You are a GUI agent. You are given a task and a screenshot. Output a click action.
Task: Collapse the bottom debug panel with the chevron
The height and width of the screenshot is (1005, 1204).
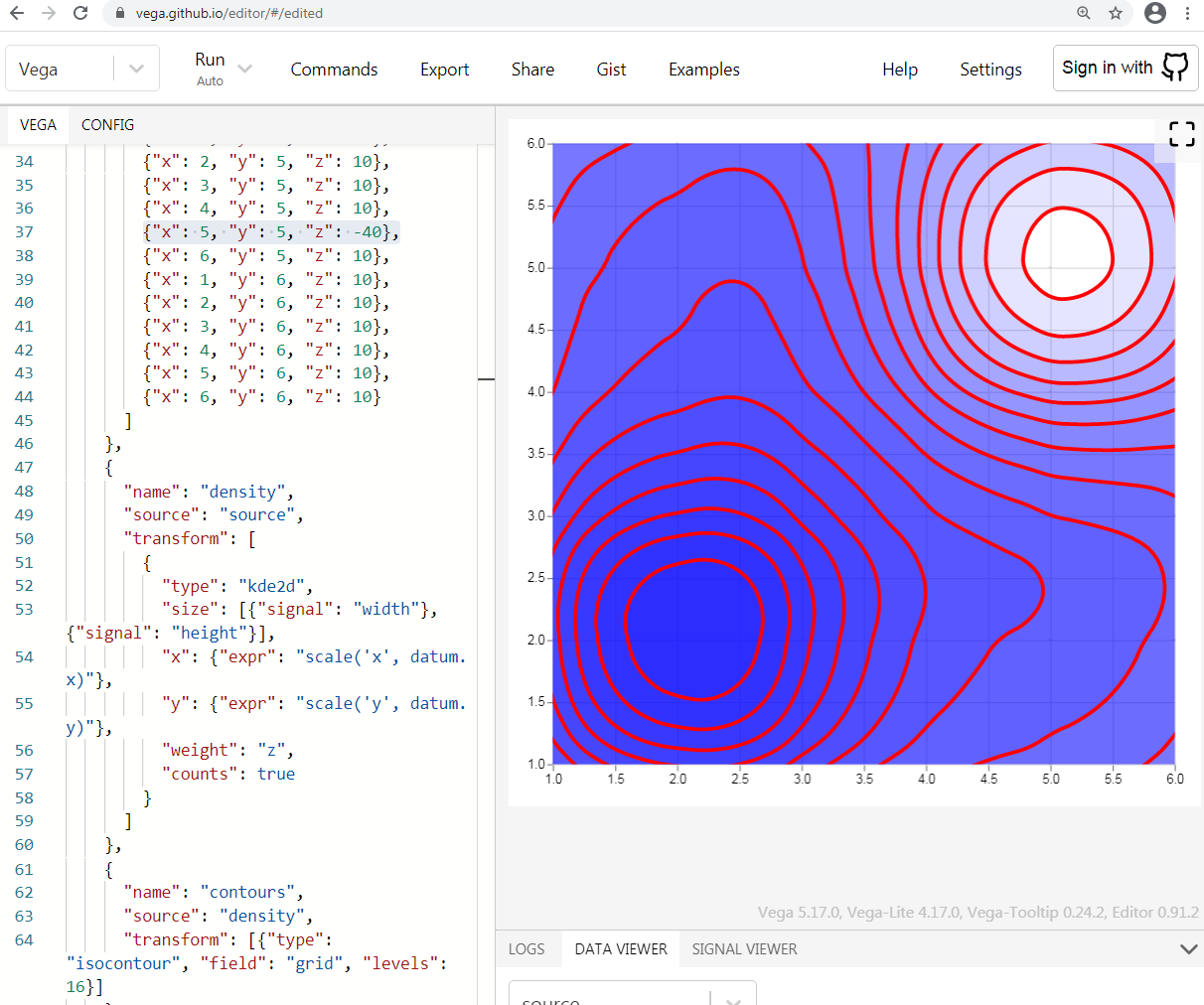pos(1188,949)
